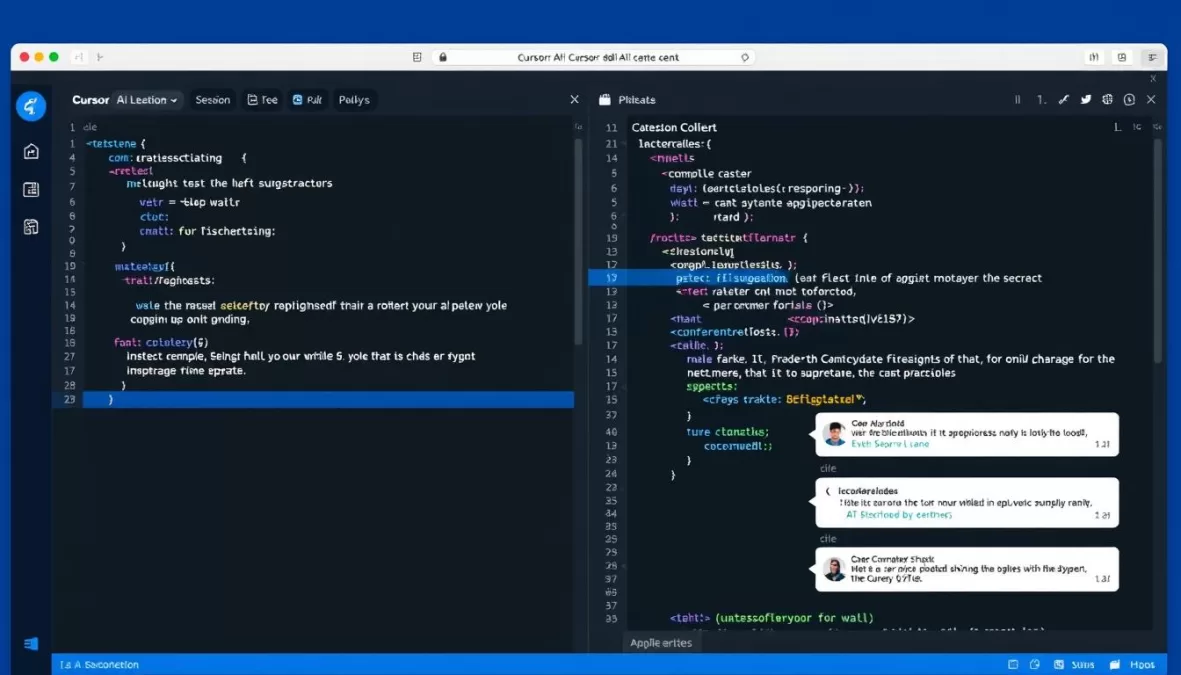Open the home icon in the left sidebar
1181x675 pixels.
(x=31, y=151)
